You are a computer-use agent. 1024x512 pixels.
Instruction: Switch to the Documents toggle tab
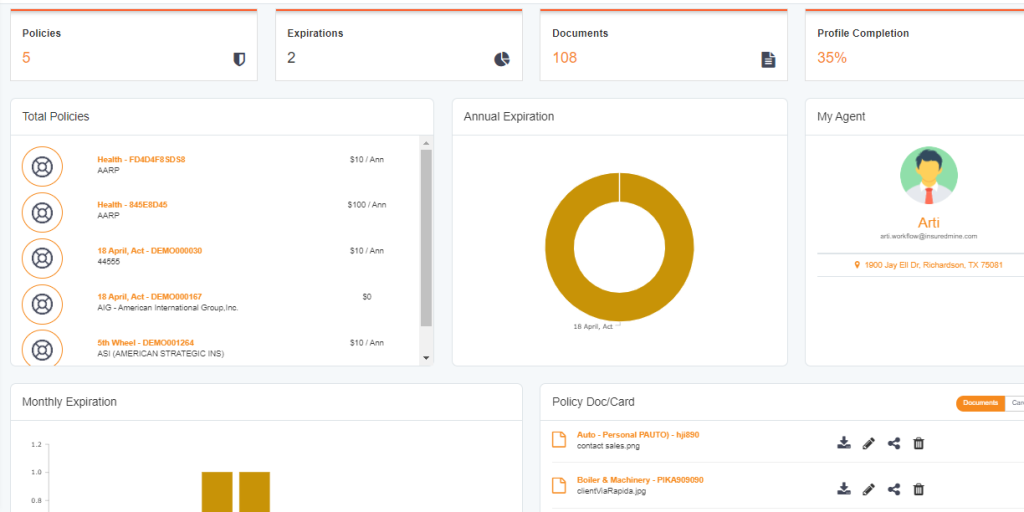tap(980, 403)
